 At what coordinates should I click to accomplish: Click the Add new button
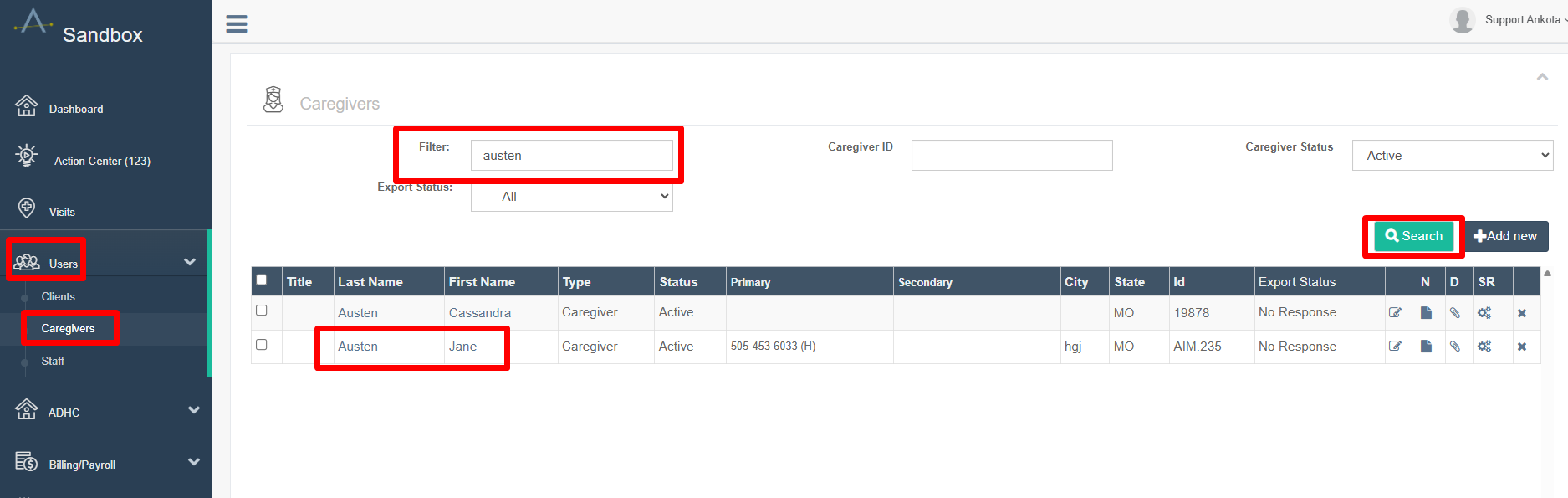pyautogui.click(x=1505, y=236)
